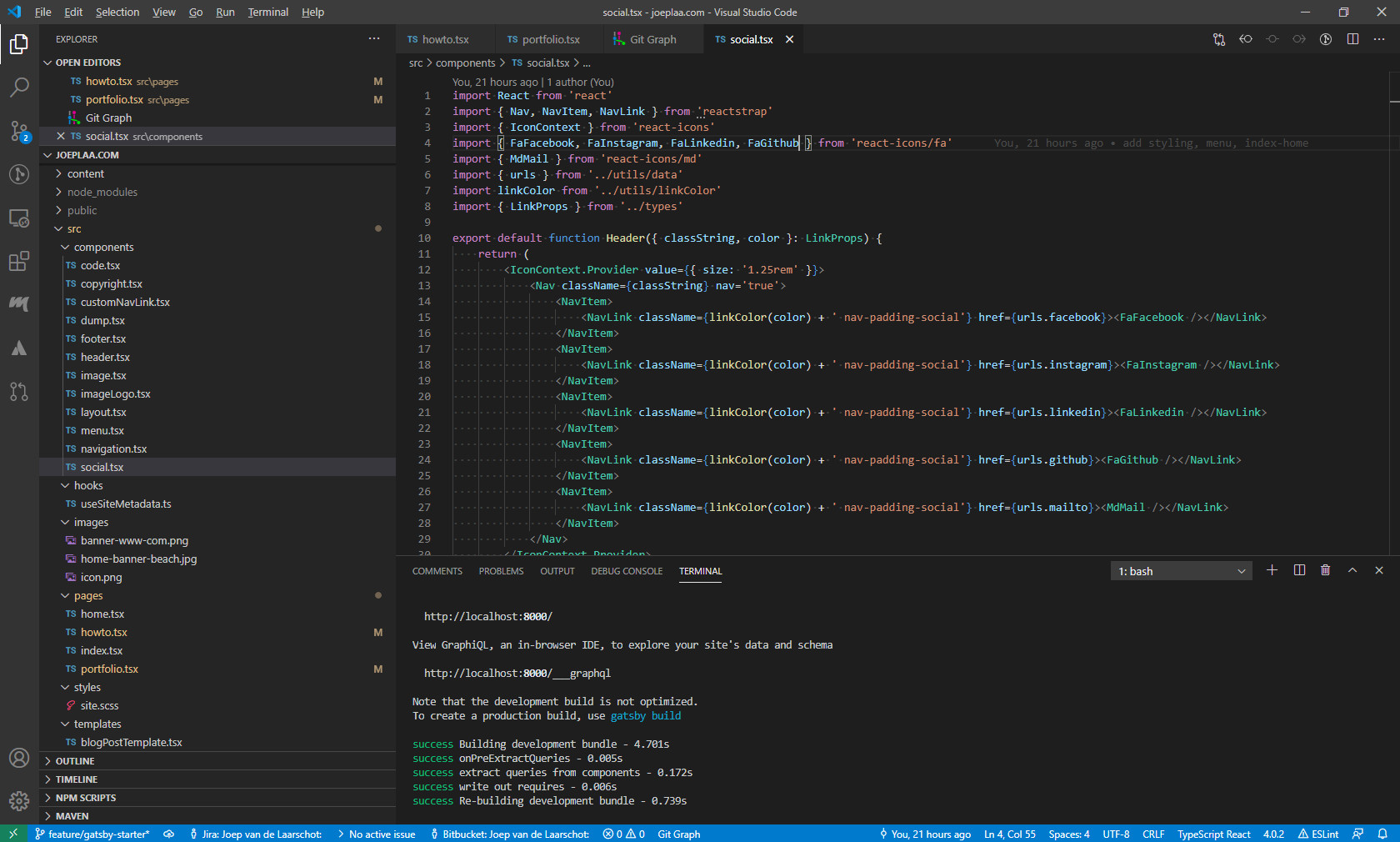1400x842 pixels.
Task: Expand the OUTLINE section
Action: (75, 761)
